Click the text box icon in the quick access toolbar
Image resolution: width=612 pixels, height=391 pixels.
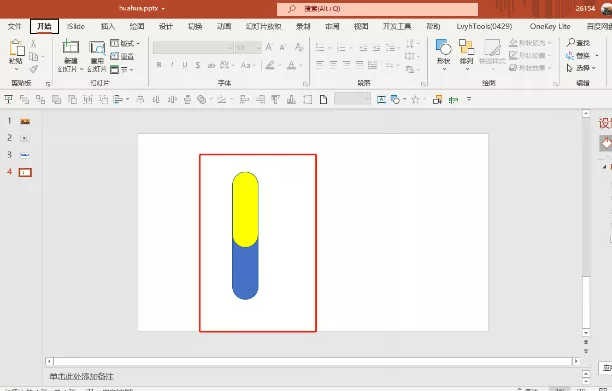pos(381,100)
